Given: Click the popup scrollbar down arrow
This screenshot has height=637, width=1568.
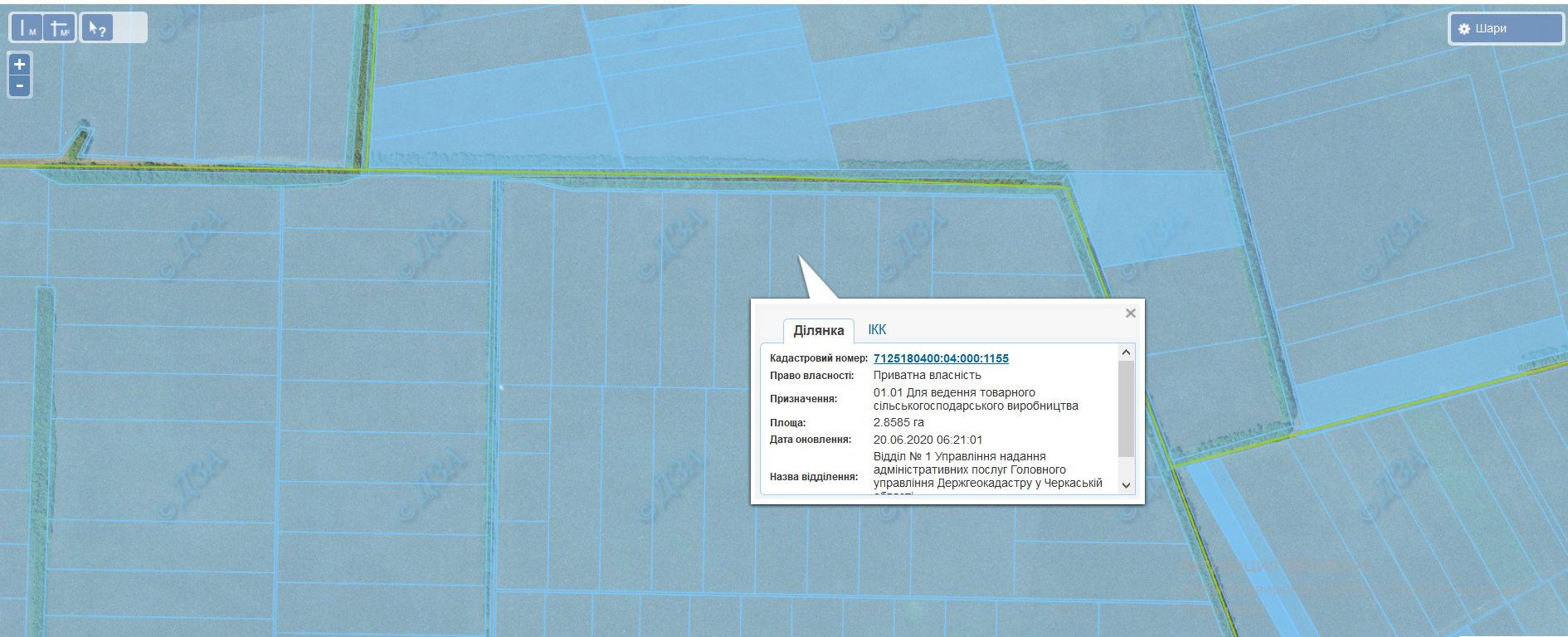Looking at the screenshot, I should pyautogui.click(x=1126, y=485).
